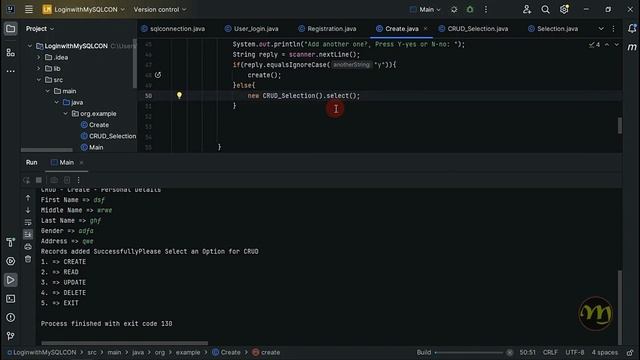Expand the .idea folder

click(x=39, y=58)
